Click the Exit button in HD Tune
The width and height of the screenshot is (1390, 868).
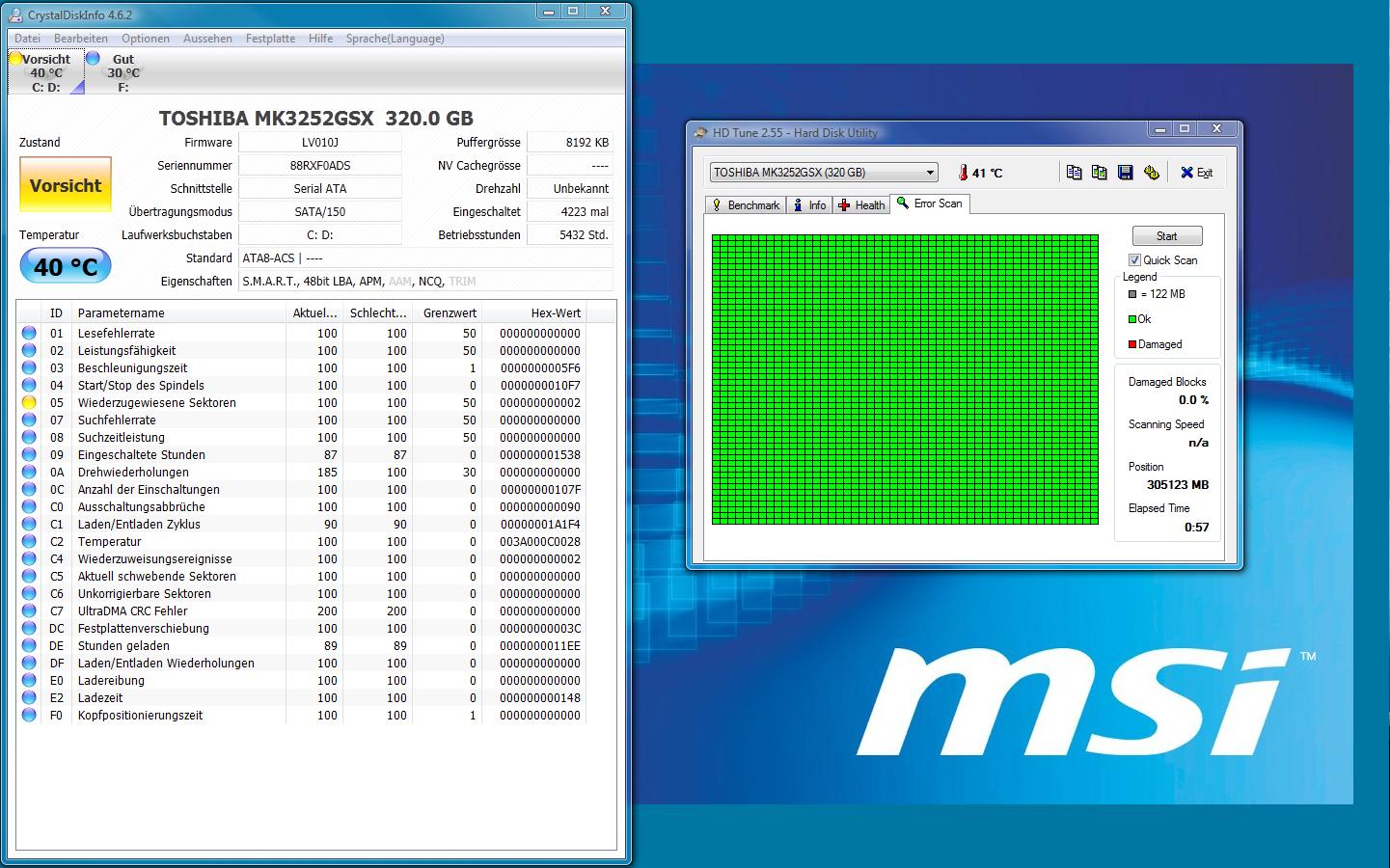pyautogui.click(x=1196, y=173)
